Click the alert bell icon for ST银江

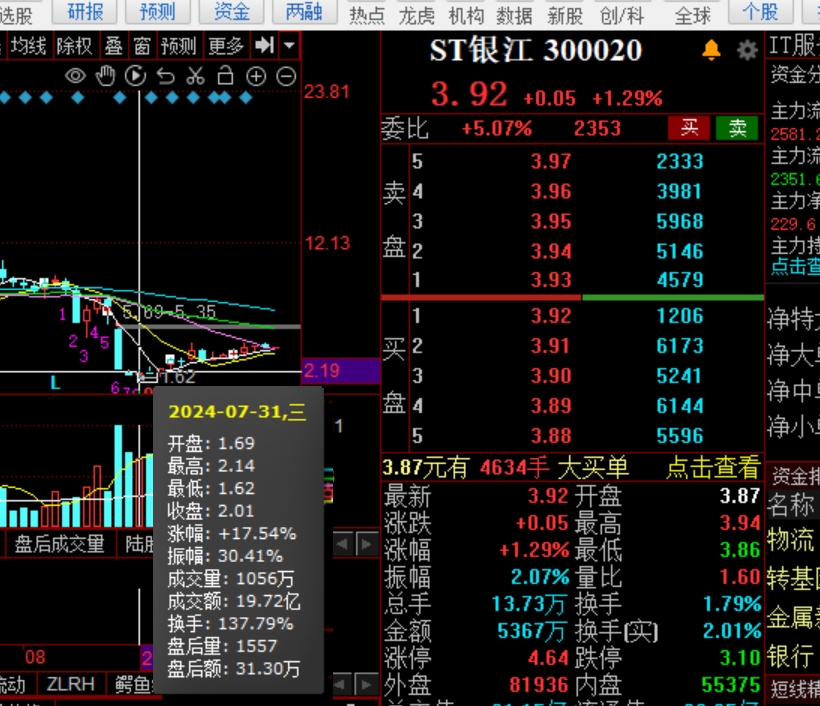711,50
